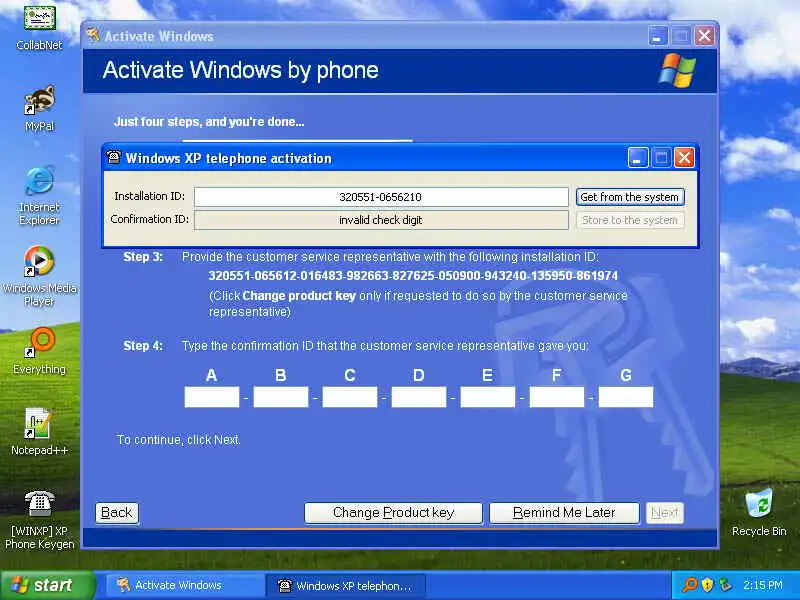
Task: Click confirmation ID box B
Action: (281, 396)
